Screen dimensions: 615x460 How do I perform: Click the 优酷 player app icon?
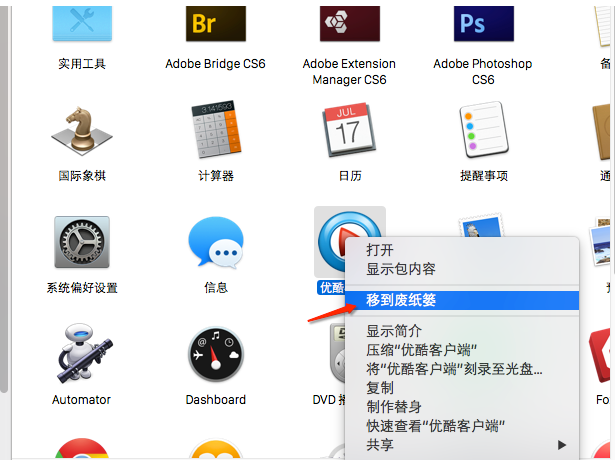tap(332, 242)
